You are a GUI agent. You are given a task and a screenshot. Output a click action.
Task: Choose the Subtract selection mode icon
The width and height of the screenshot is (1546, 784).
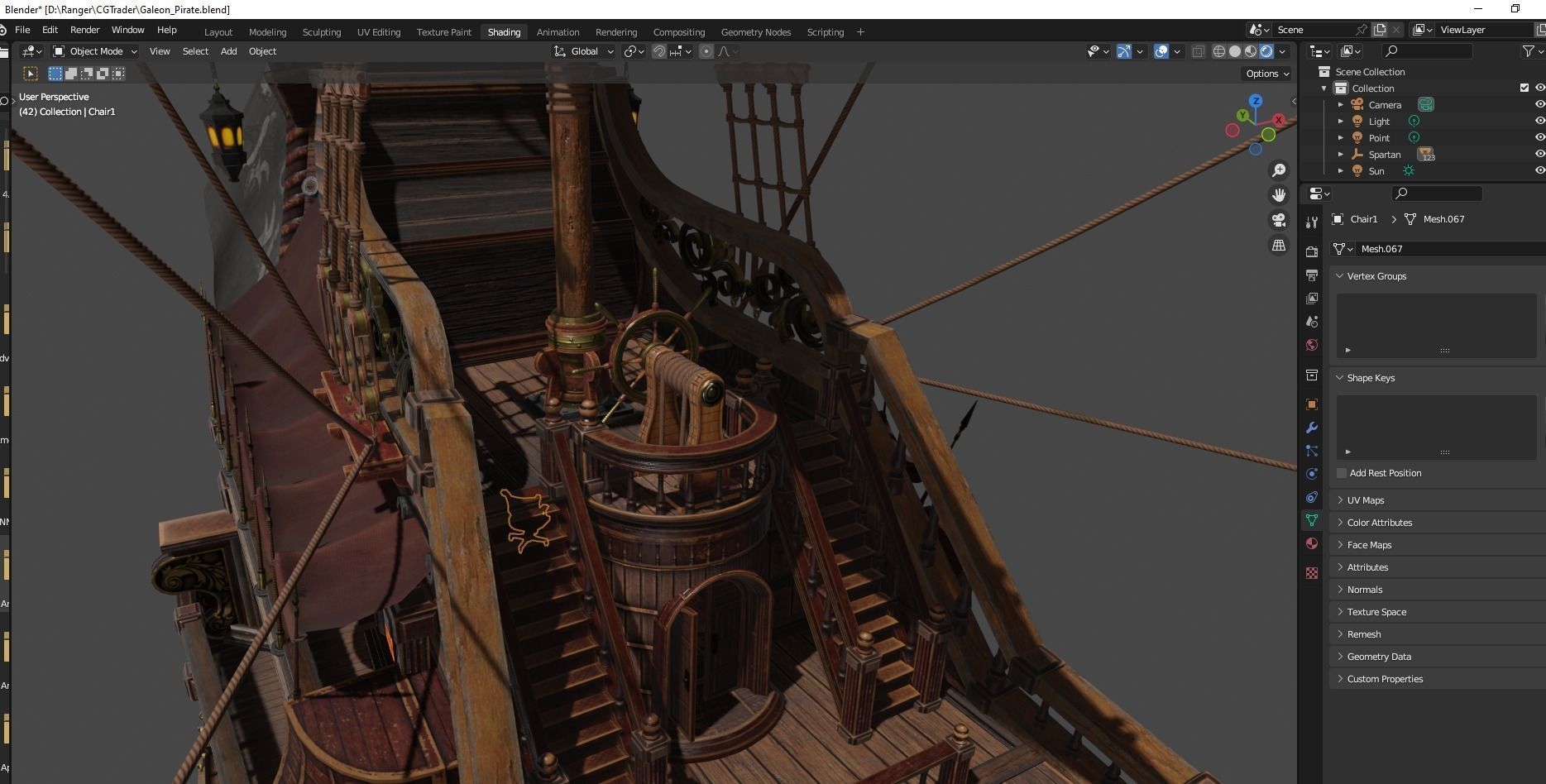87,74
